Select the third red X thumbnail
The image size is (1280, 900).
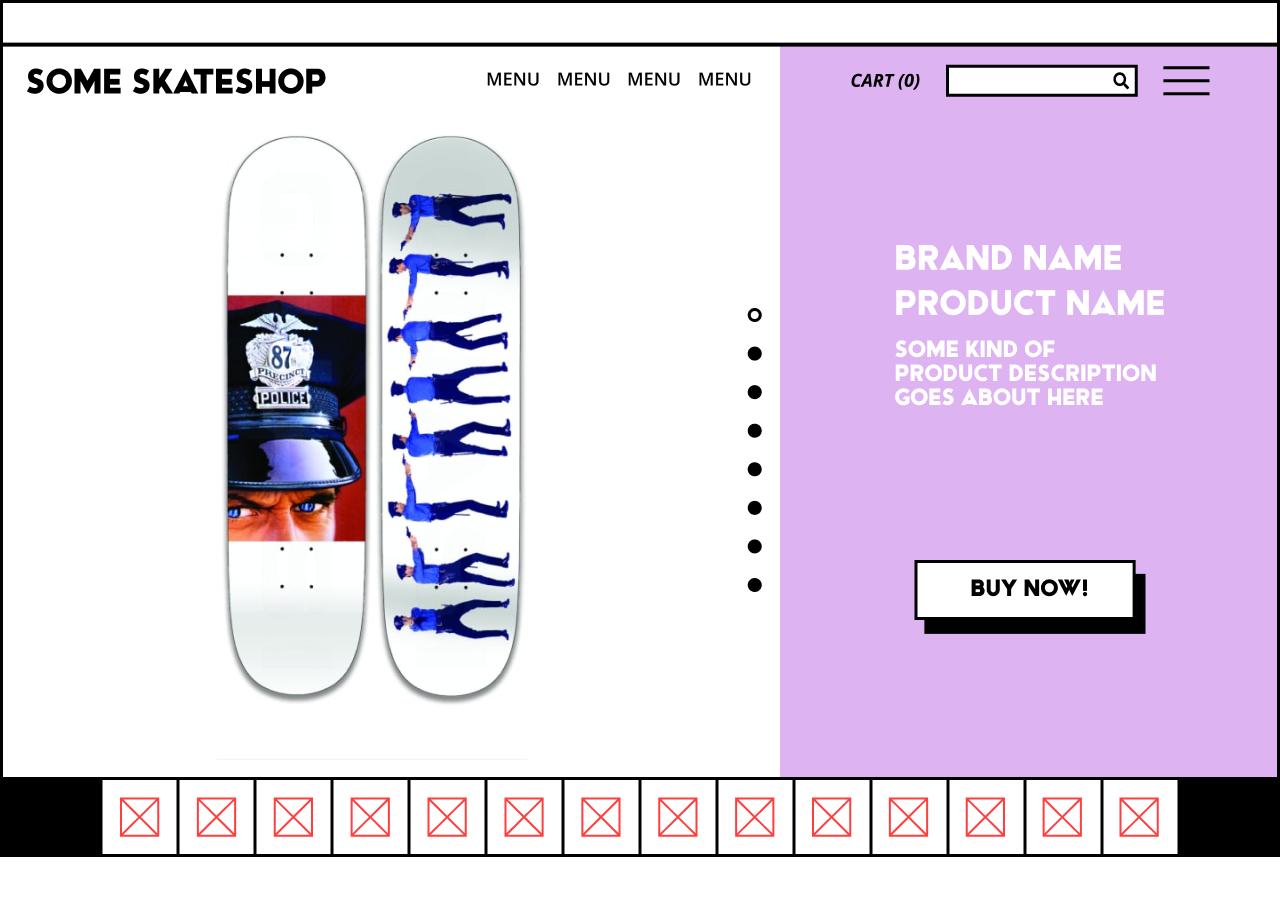pos(293,817)
